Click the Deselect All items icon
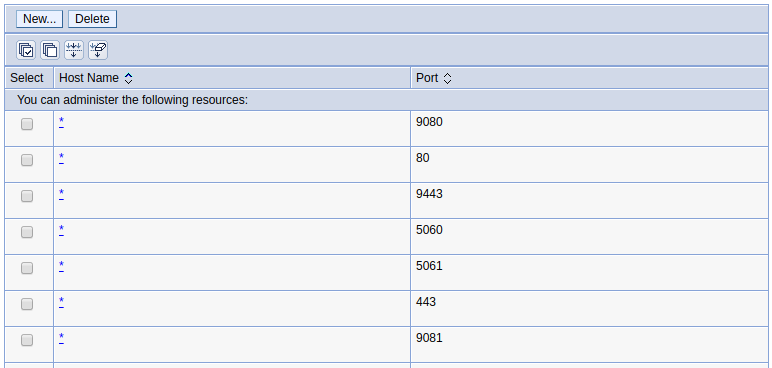The height and width of the screenshot is (368, 772). pos(50,50)
